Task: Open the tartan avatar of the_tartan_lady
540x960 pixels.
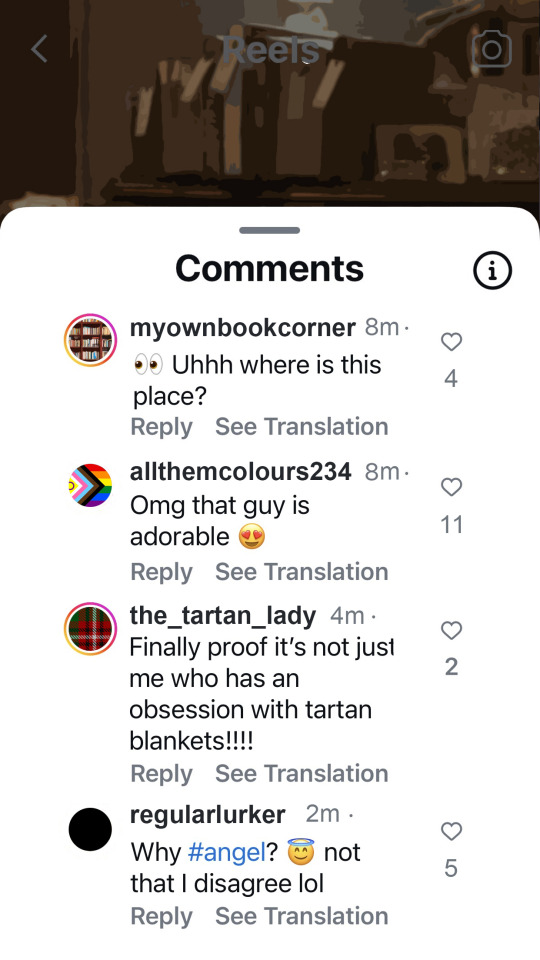Action: click(x=90, y=628)
